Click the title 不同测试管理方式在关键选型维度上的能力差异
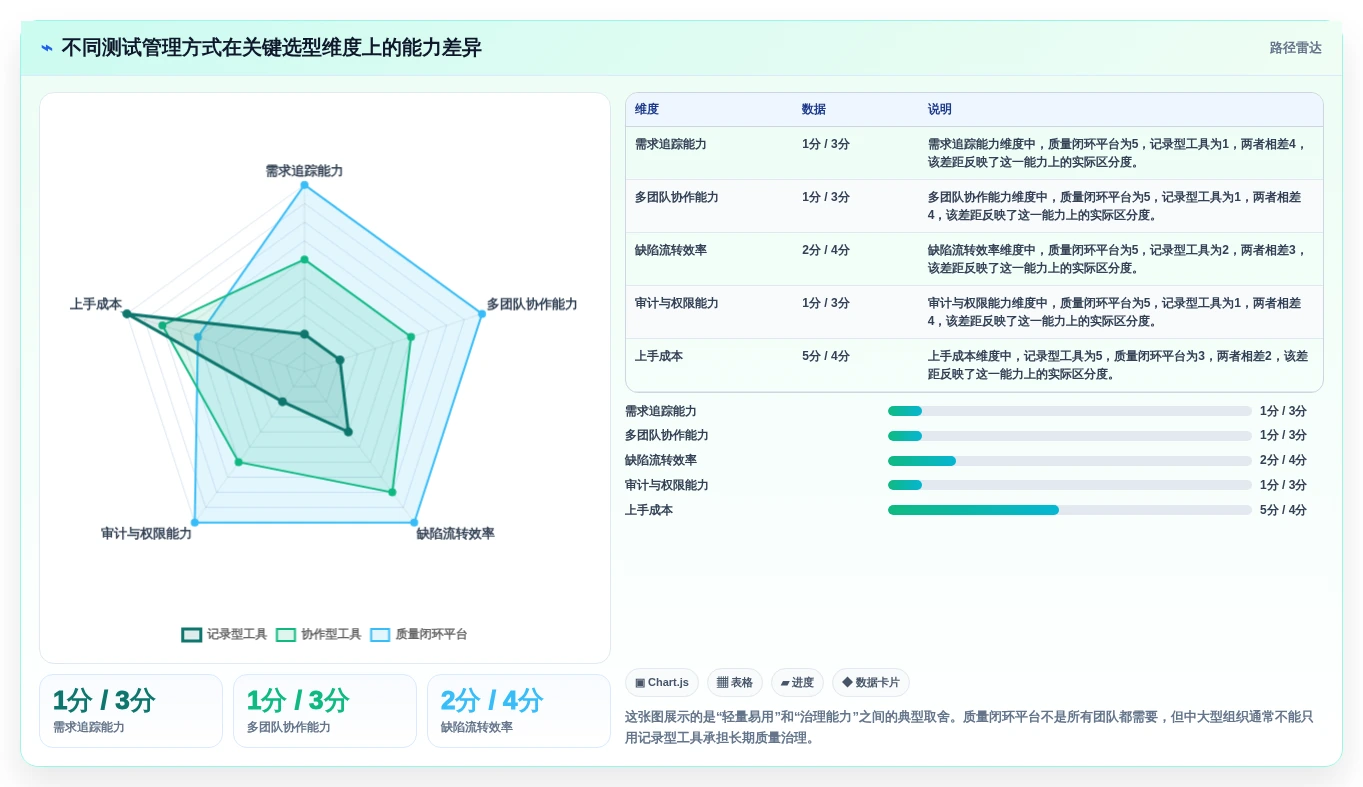Image resolution: width=1363 pixels, height=787 pixels. (271, 48)
